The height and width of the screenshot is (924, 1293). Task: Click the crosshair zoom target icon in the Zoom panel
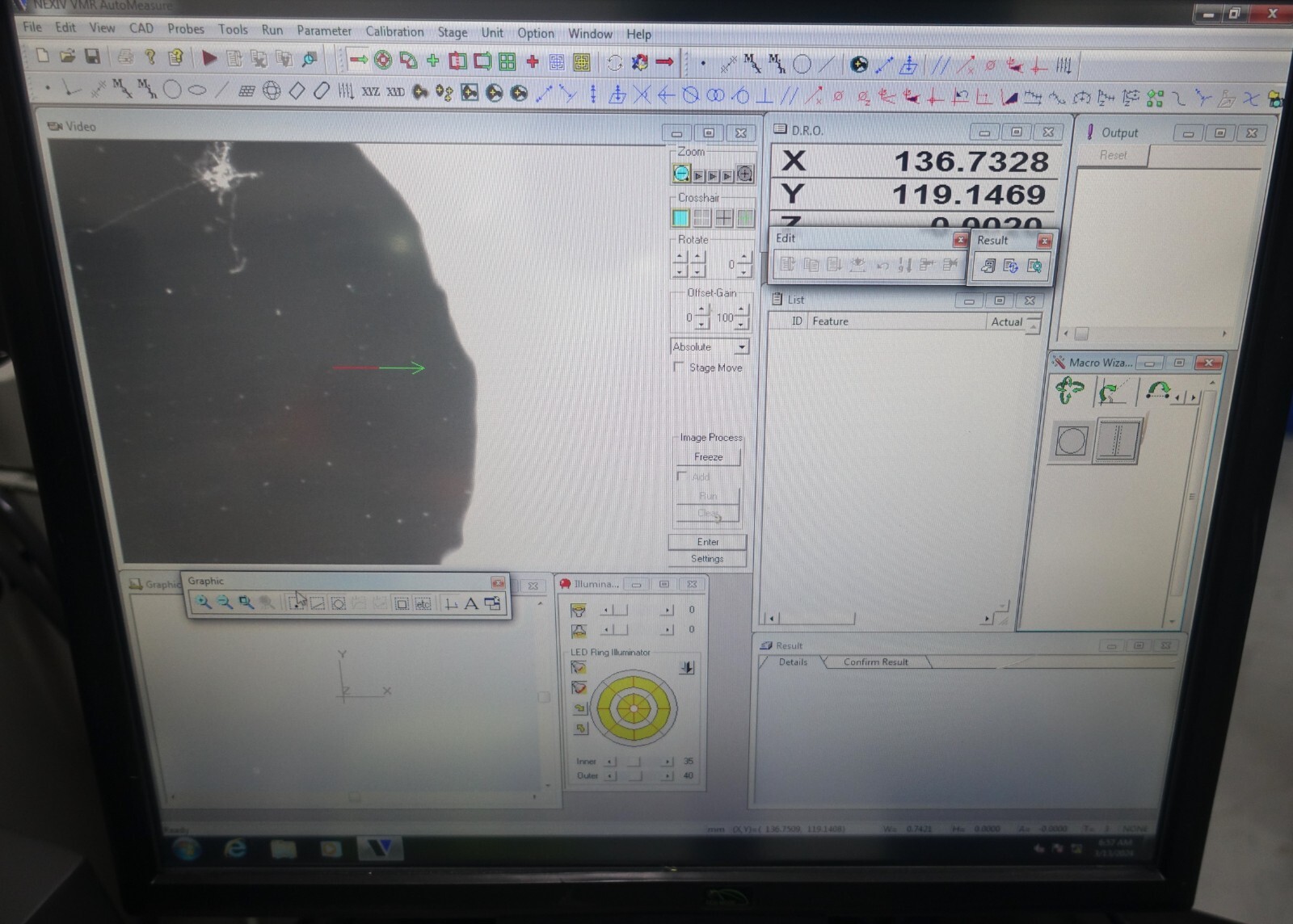point(744,174)
